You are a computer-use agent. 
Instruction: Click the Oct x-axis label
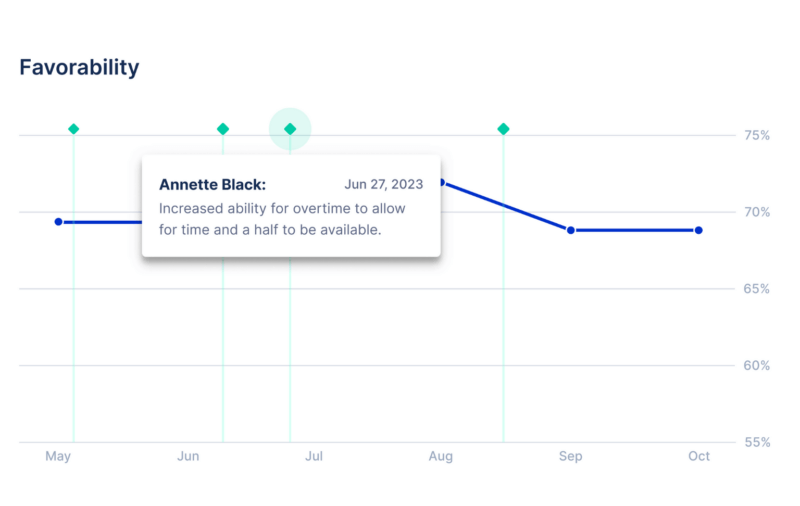pyautogui.click(x=699, y=456)
